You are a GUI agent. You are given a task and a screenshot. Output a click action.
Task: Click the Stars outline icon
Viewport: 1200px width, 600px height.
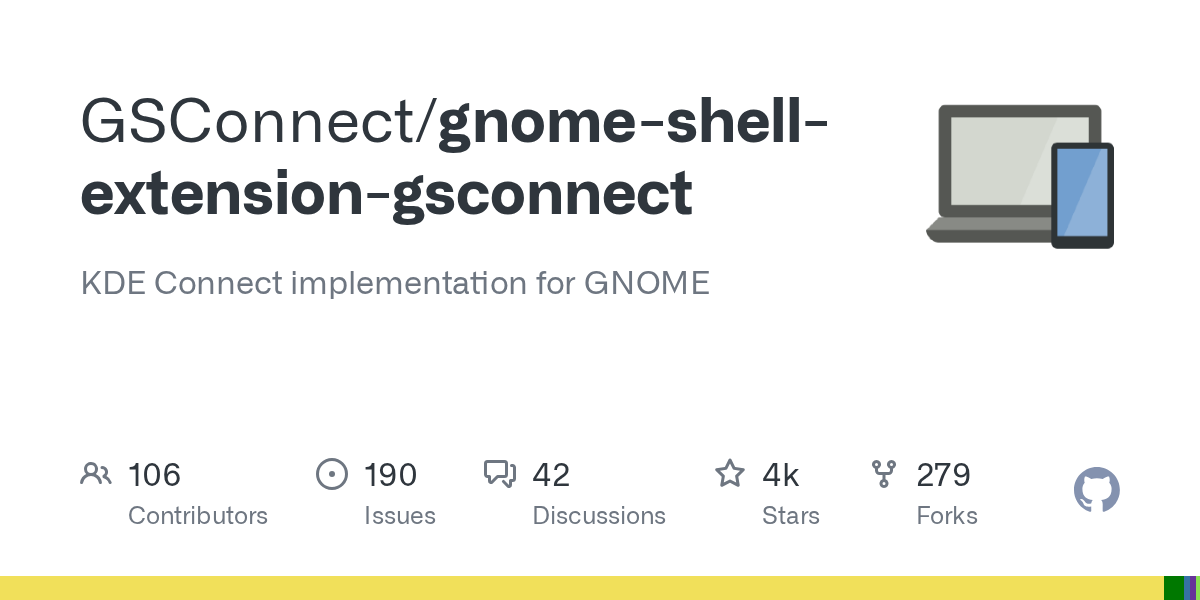pyautogui.click(x=730, y=473)
